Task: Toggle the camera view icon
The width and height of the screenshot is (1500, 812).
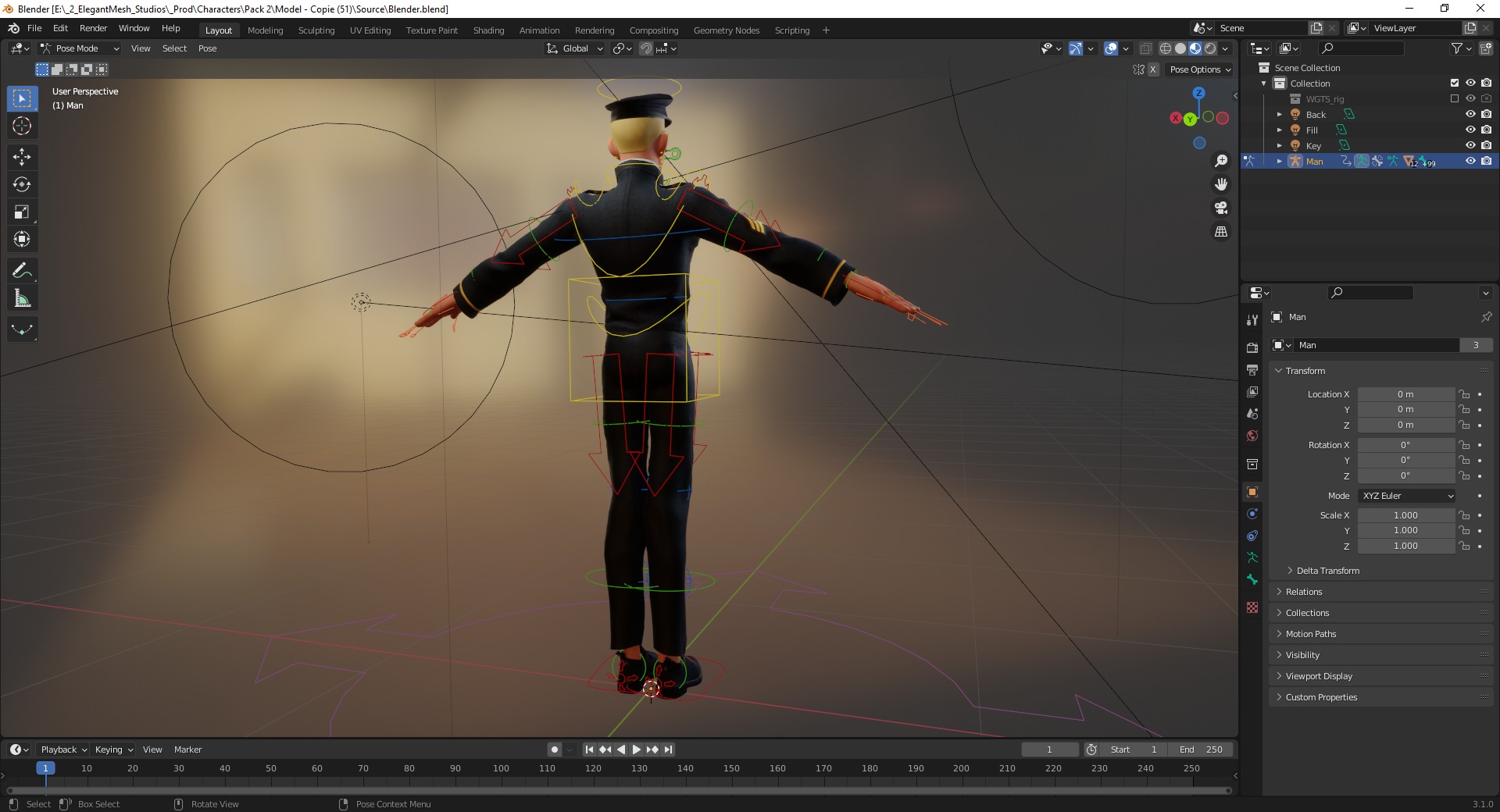Action: click(1221, 208)
